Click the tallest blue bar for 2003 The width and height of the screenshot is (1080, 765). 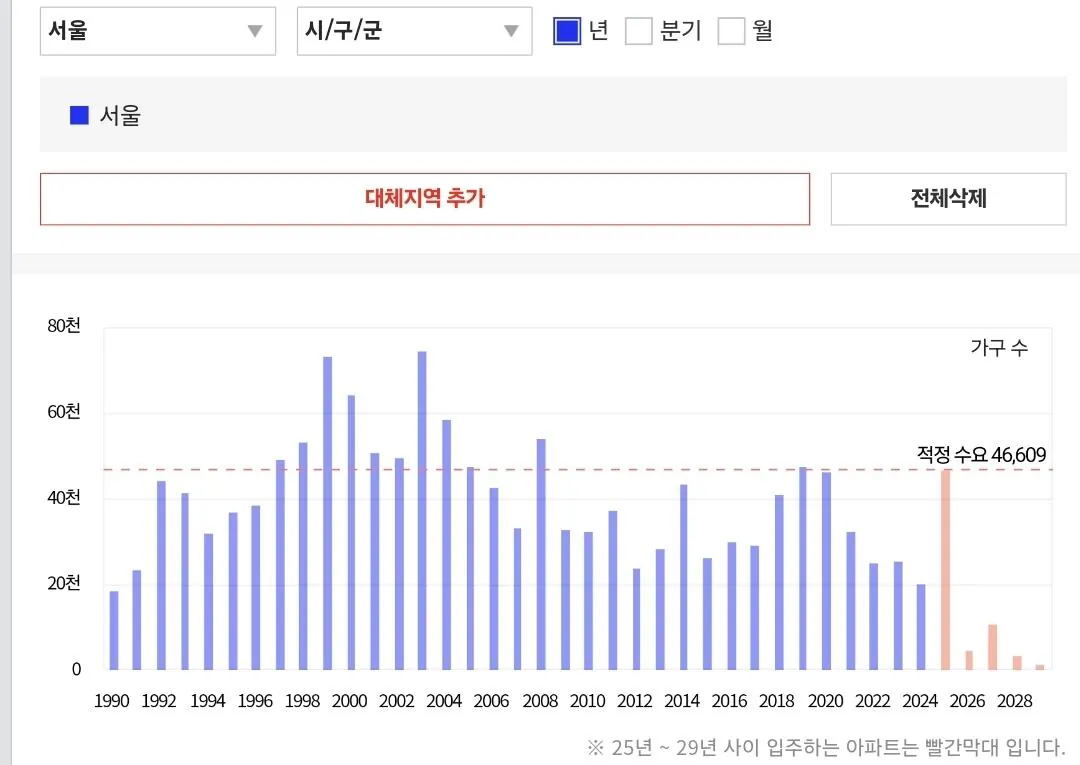click(x=422, y=510)
